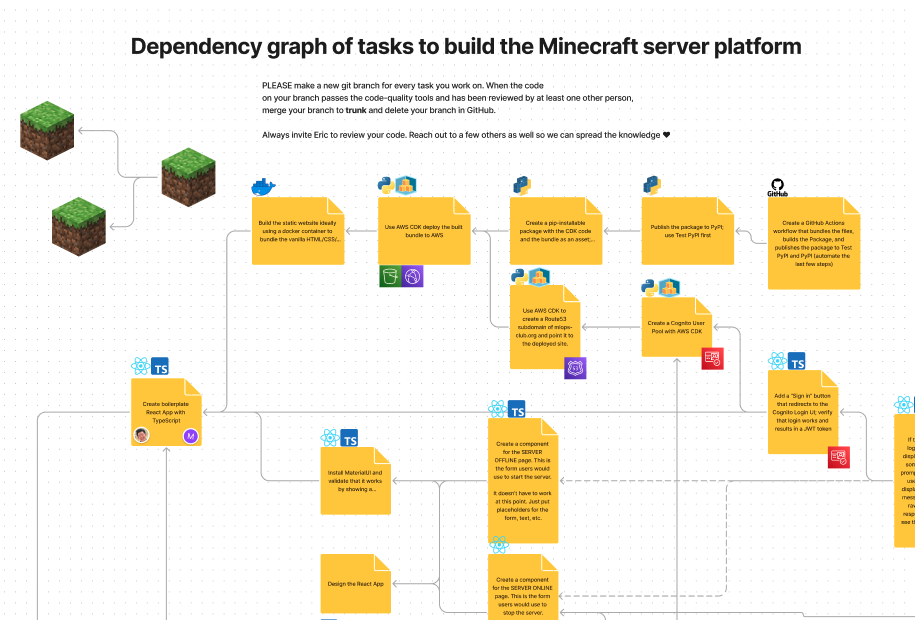
Task: Select the green S3 bucket icon under the AWS deploy note
Action: pyautogui.click(x=390, y=275)
